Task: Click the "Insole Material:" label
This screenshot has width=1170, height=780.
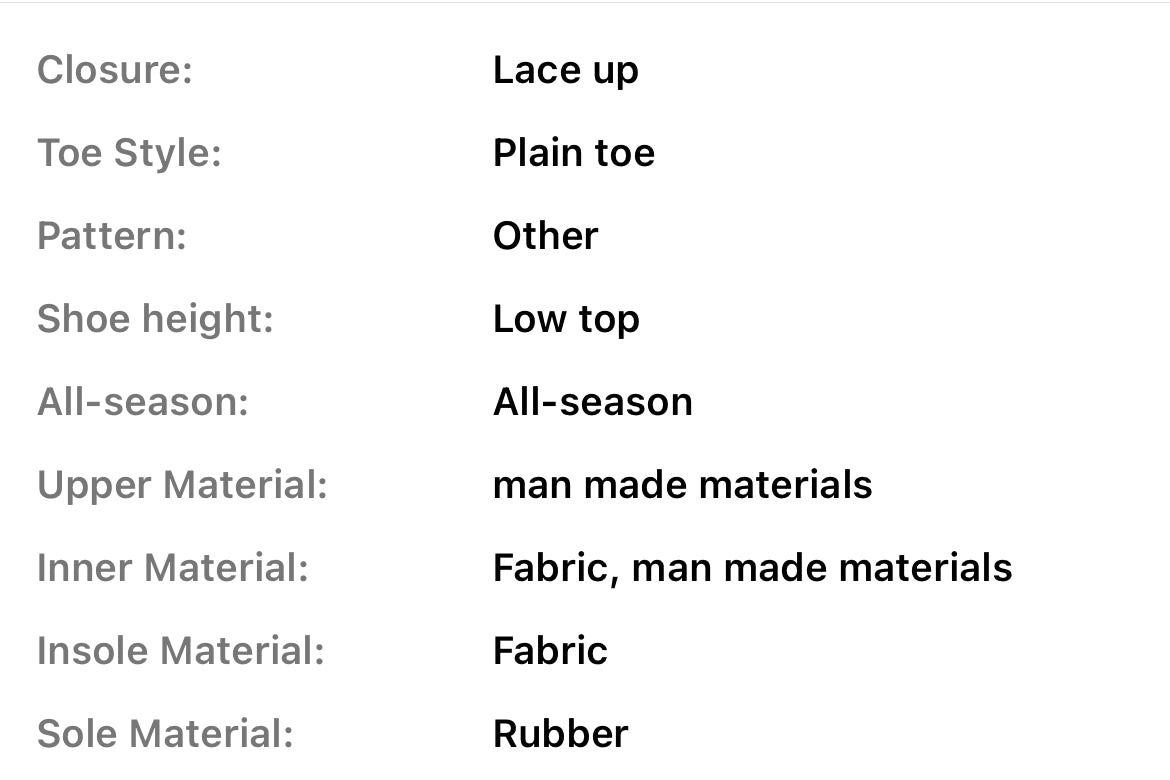Action: [x=181, y=652]
